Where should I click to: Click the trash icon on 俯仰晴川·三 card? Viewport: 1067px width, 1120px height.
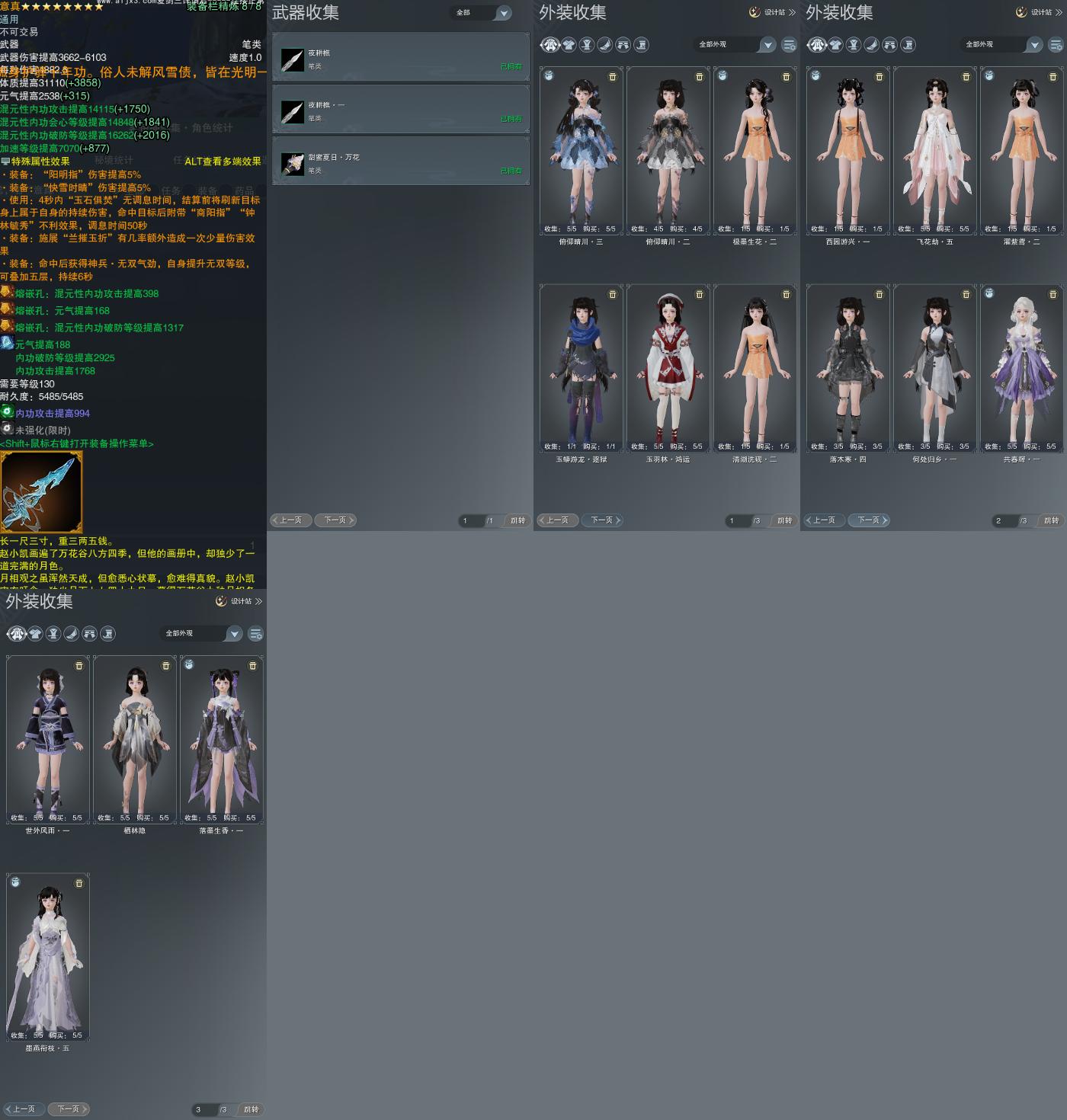point(613,77)
